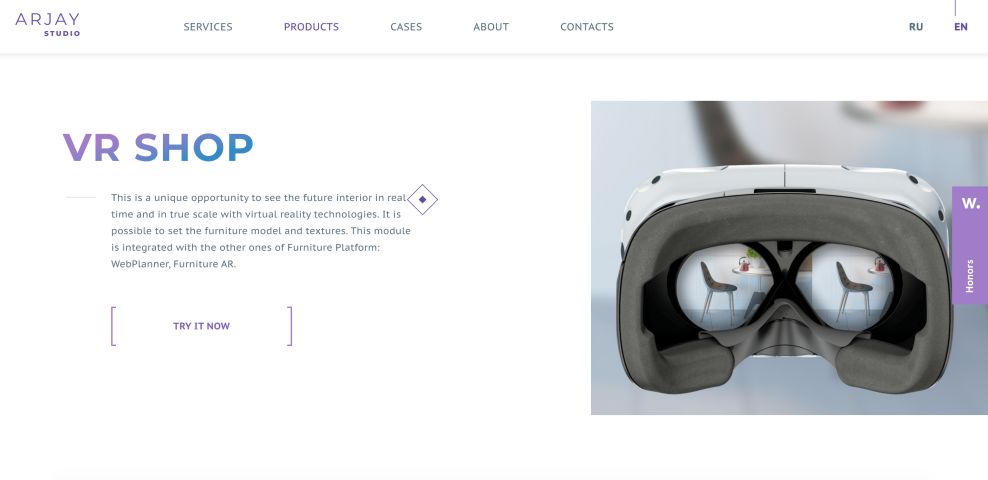Click the diamond marker icon beside the description
The height and width of the screenshot is (480, 988).
tap(422, 199)
